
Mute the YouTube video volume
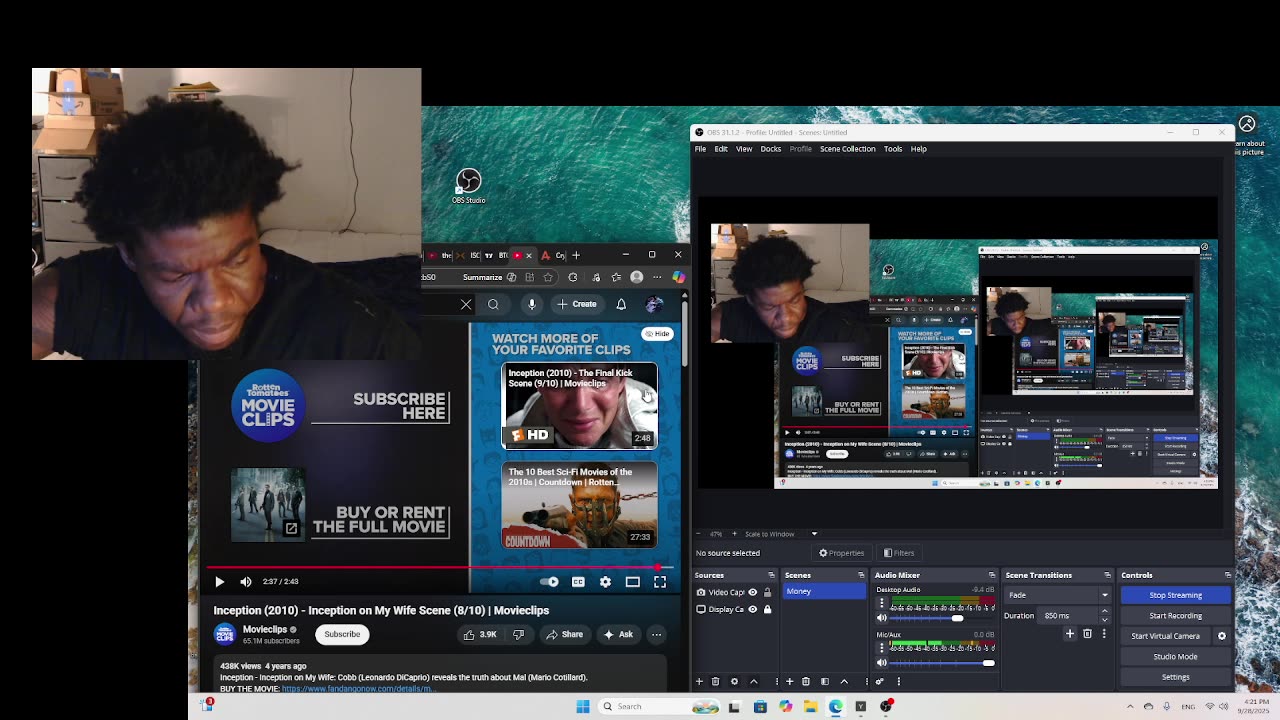pos(246,581)
